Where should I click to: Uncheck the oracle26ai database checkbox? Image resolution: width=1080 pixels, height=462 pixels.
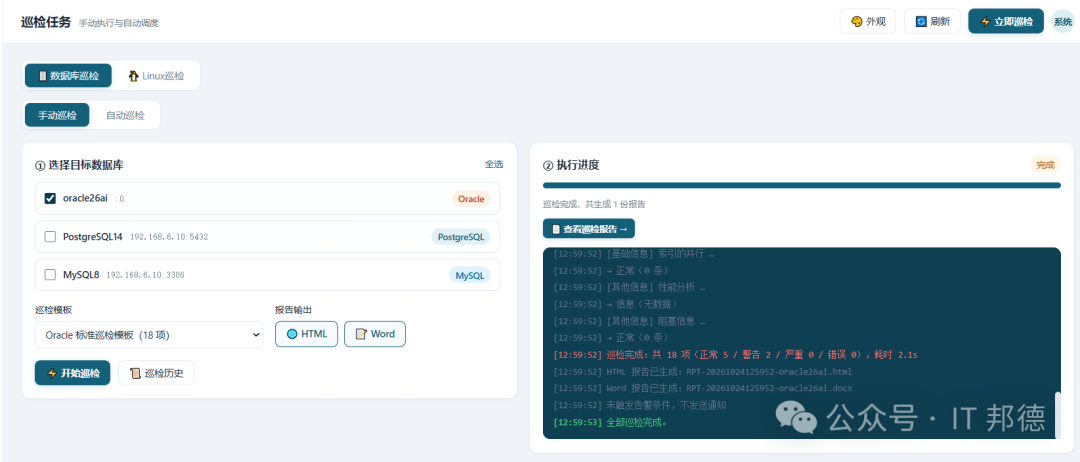50,198
